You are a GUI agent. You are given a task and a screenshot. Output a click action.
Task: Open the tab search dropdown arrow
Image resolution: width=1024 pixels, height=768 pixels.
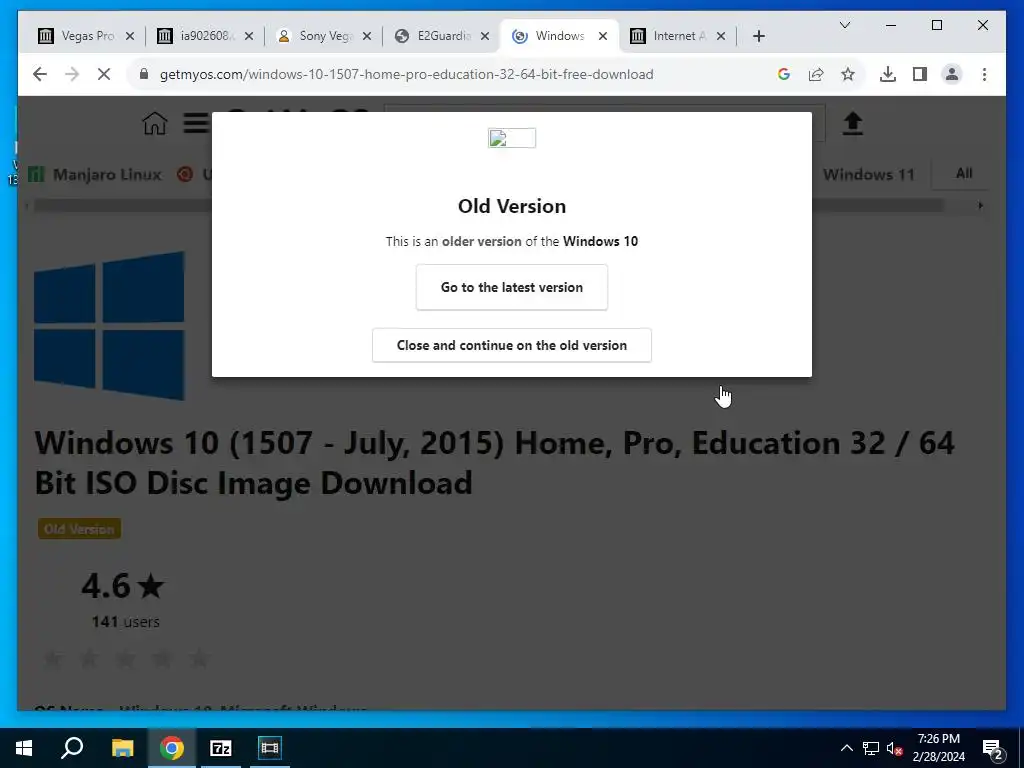844,25
